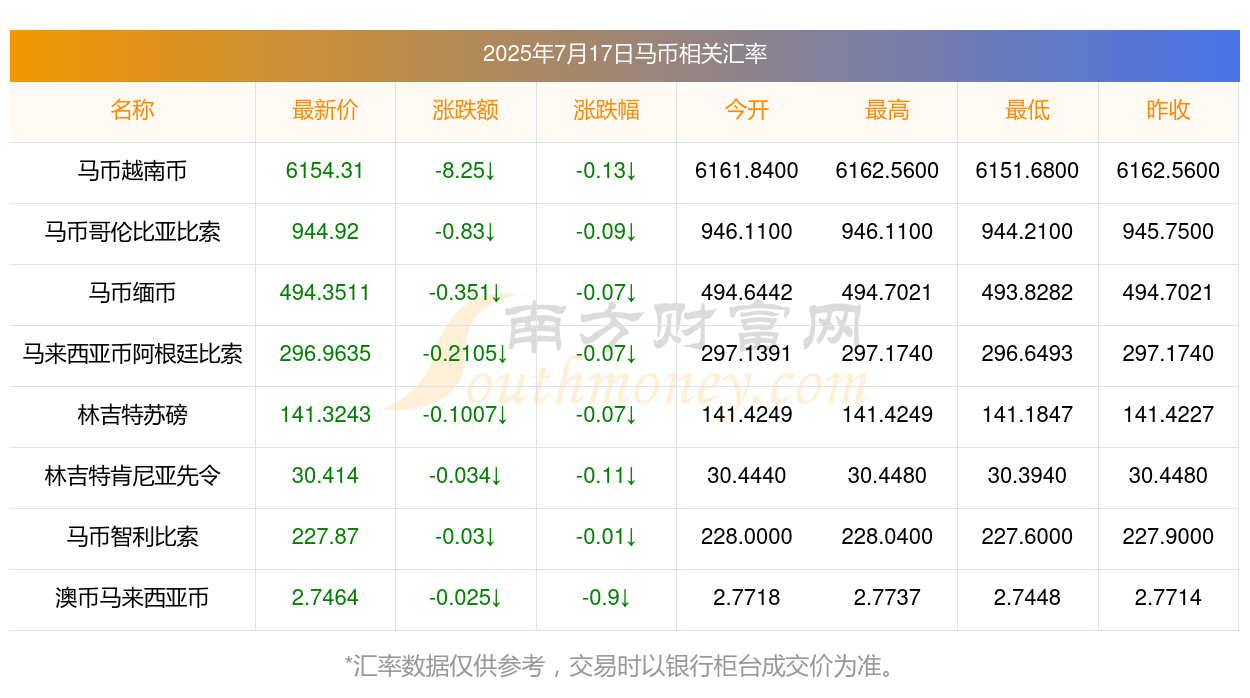Image resolution: width=1250 pixels, height=698 pixels.
Task: Select low value 6151.6800
Action: pos(1027,171)
